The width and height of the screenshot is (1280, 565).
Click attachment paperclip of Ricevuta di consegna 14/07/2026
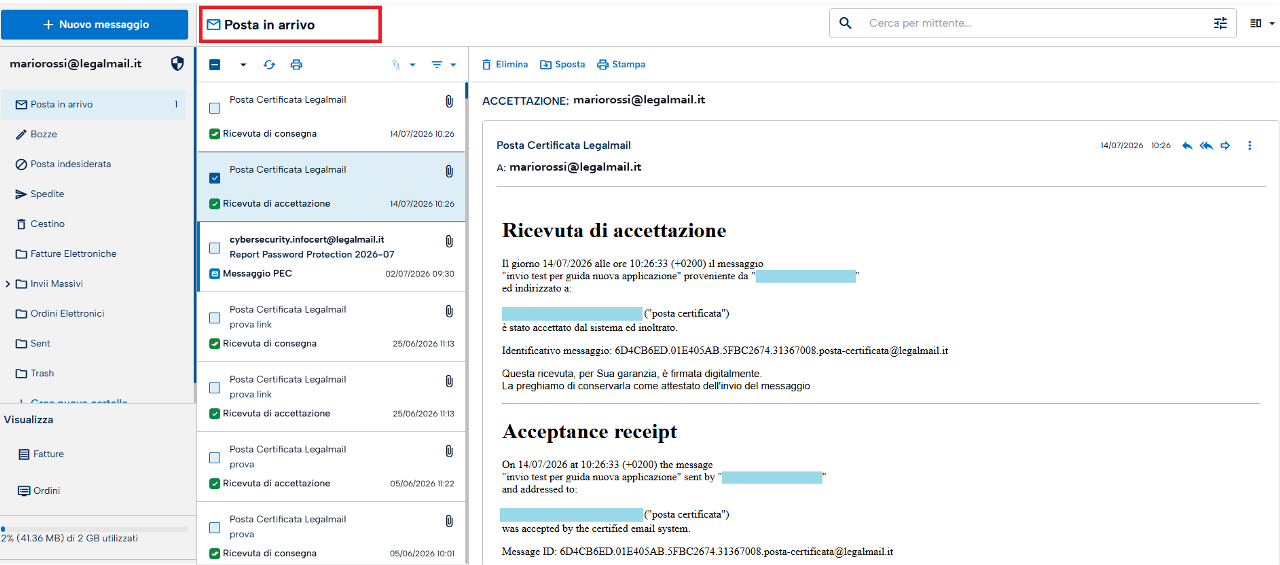click(449, 101)
